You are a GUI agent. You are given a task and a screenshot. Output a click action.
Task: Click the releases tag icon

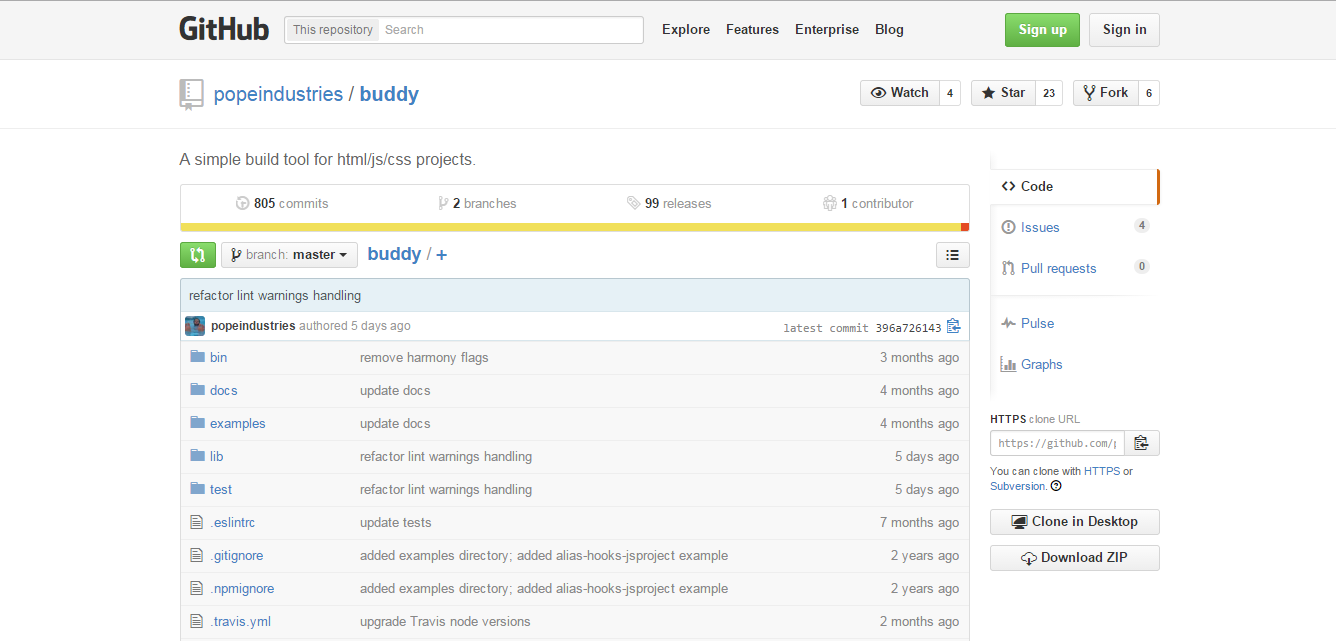pos(634,203)
